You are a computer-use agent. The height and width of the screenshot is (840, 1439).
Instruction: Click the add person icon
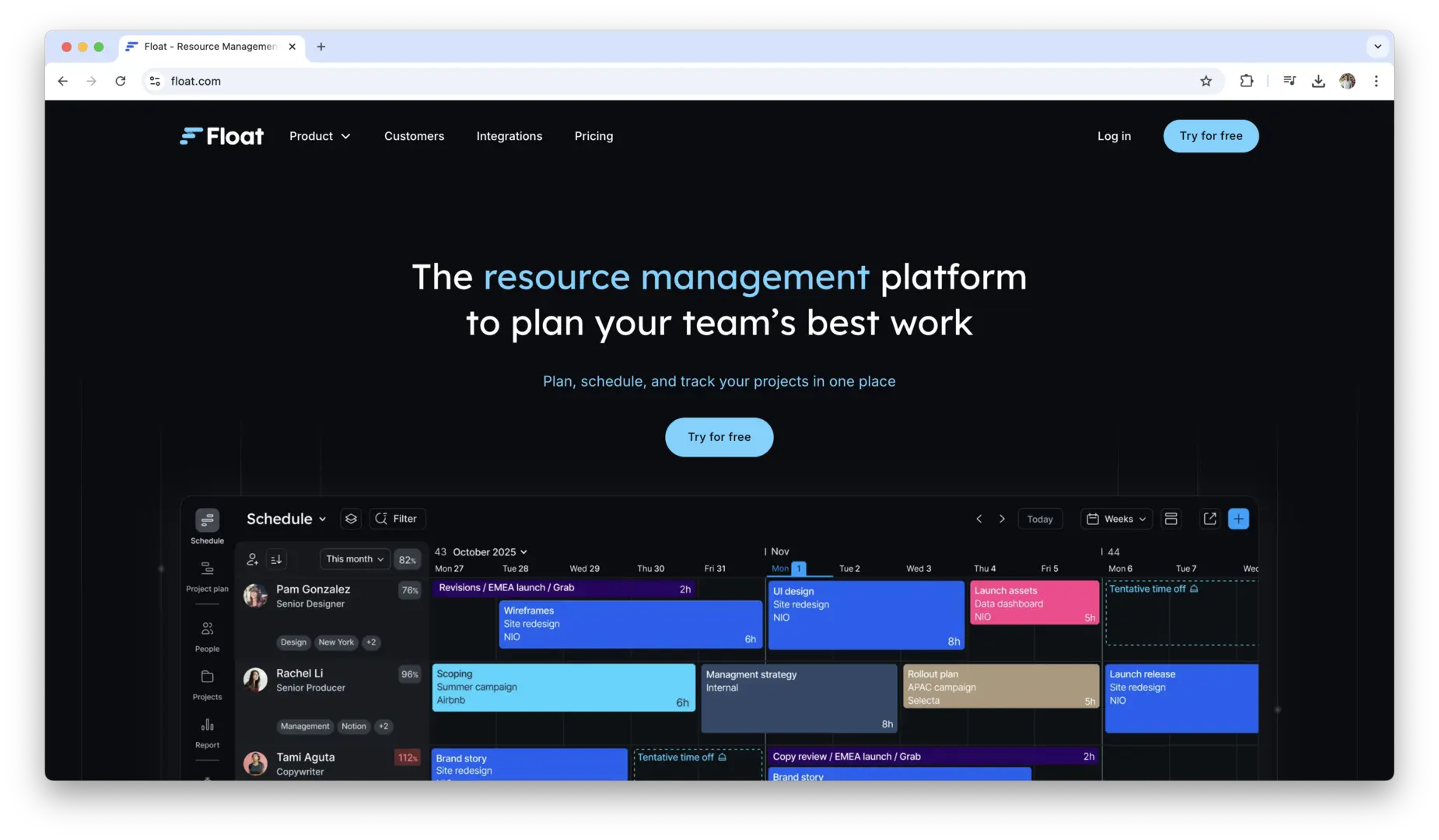click(253, 559)
